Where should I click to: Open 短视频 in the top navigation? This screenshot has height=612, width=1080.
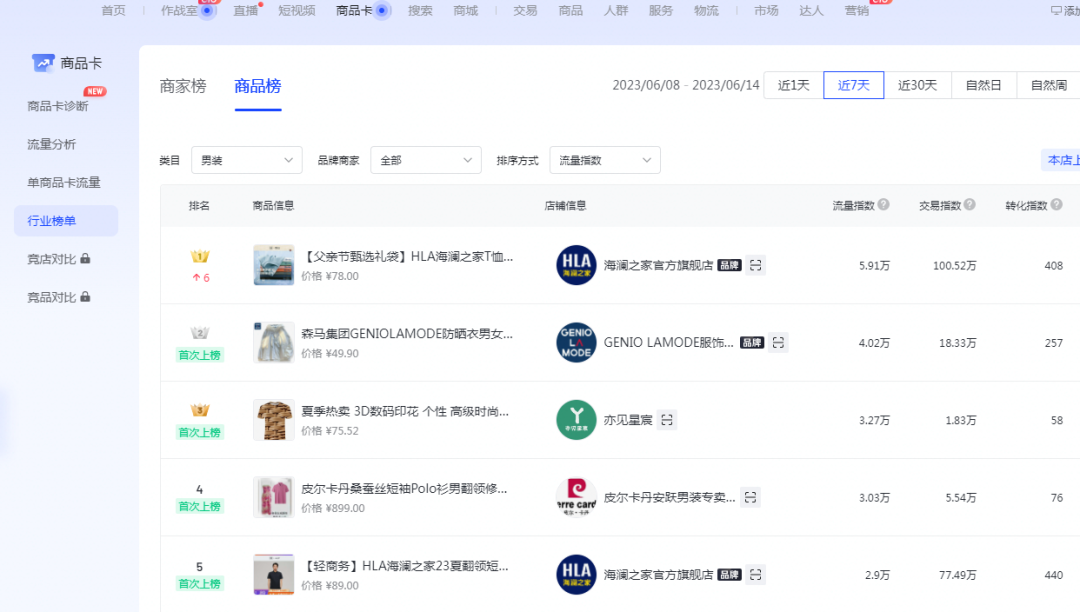point(297,10)
